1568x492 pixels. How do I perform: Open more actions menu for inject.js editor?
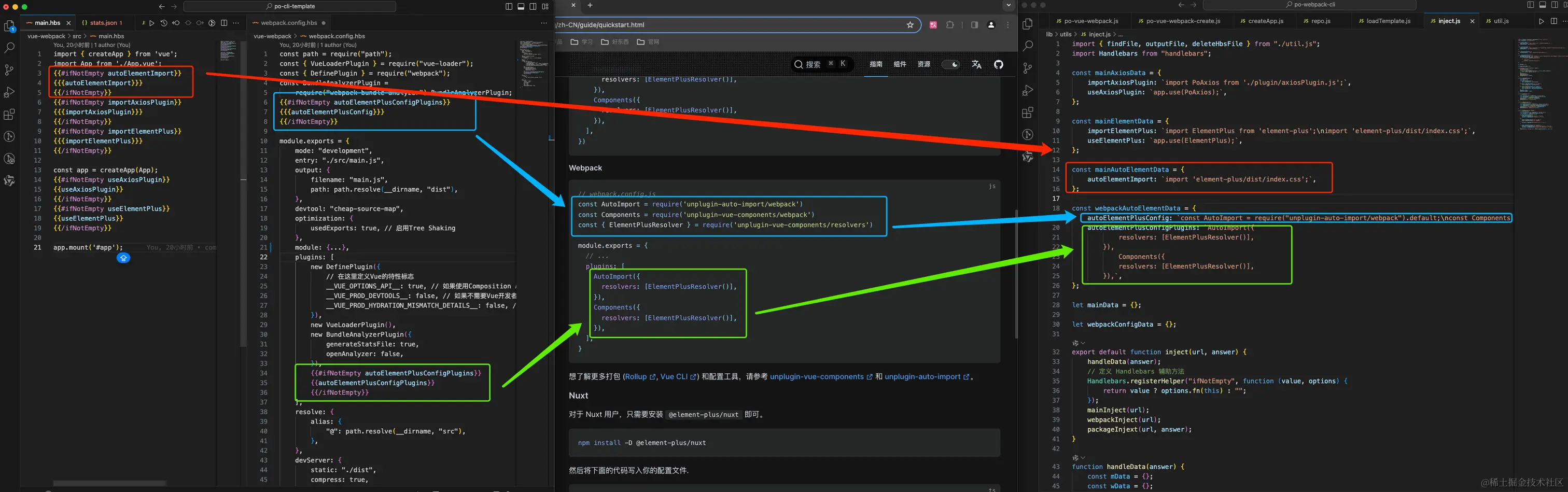[1564, 21]
